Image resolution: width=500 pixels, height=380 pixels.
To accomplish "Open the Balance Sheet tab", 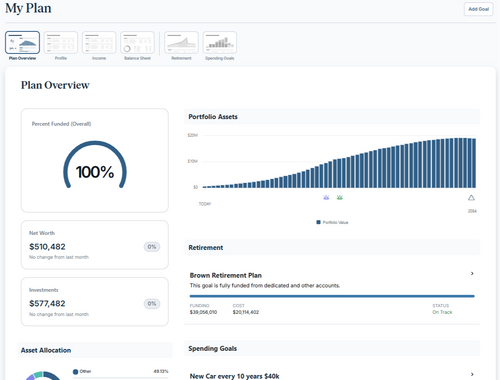I will point(137,42).
